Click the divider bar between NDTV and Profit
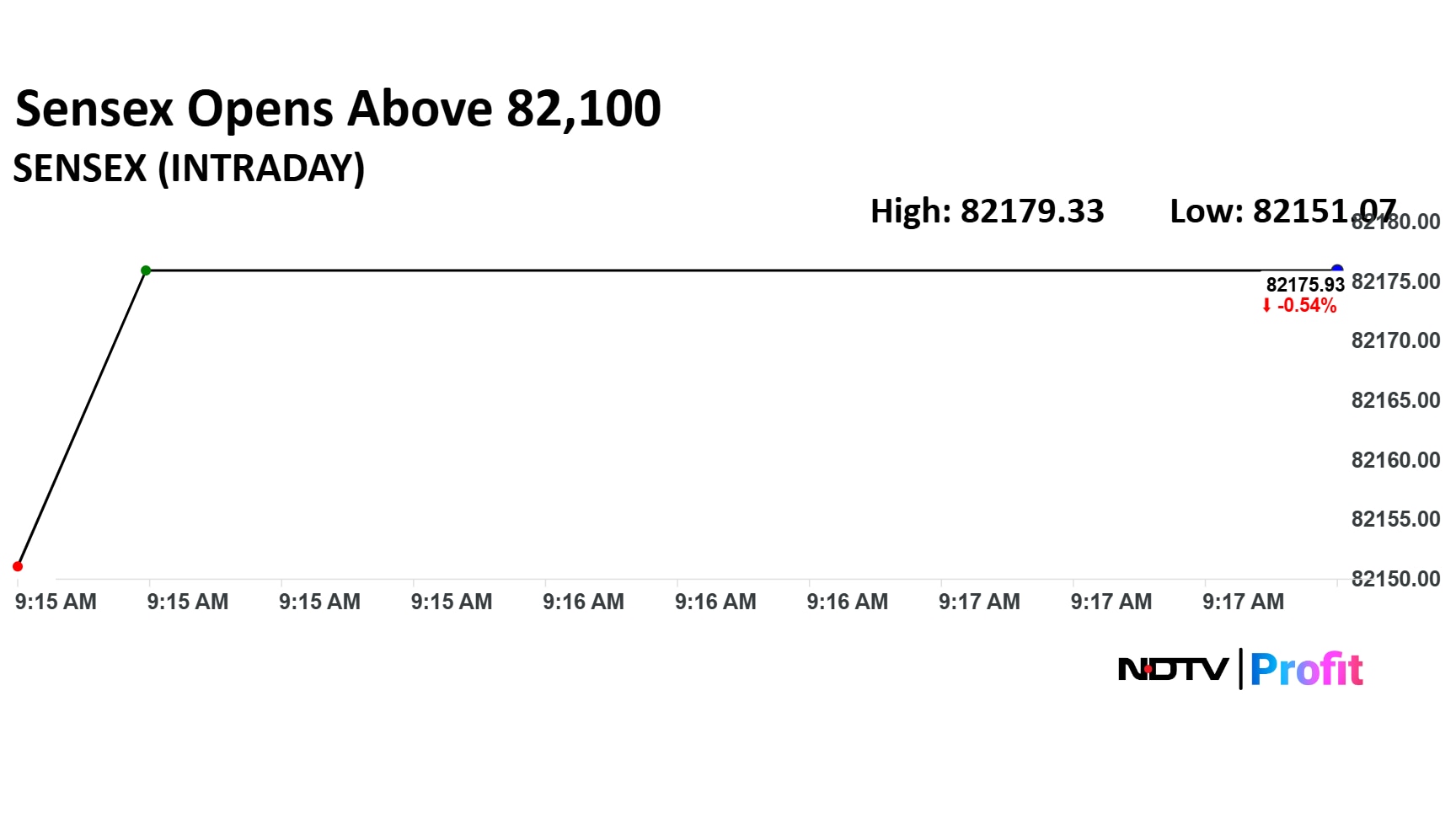 point(1240,670)
